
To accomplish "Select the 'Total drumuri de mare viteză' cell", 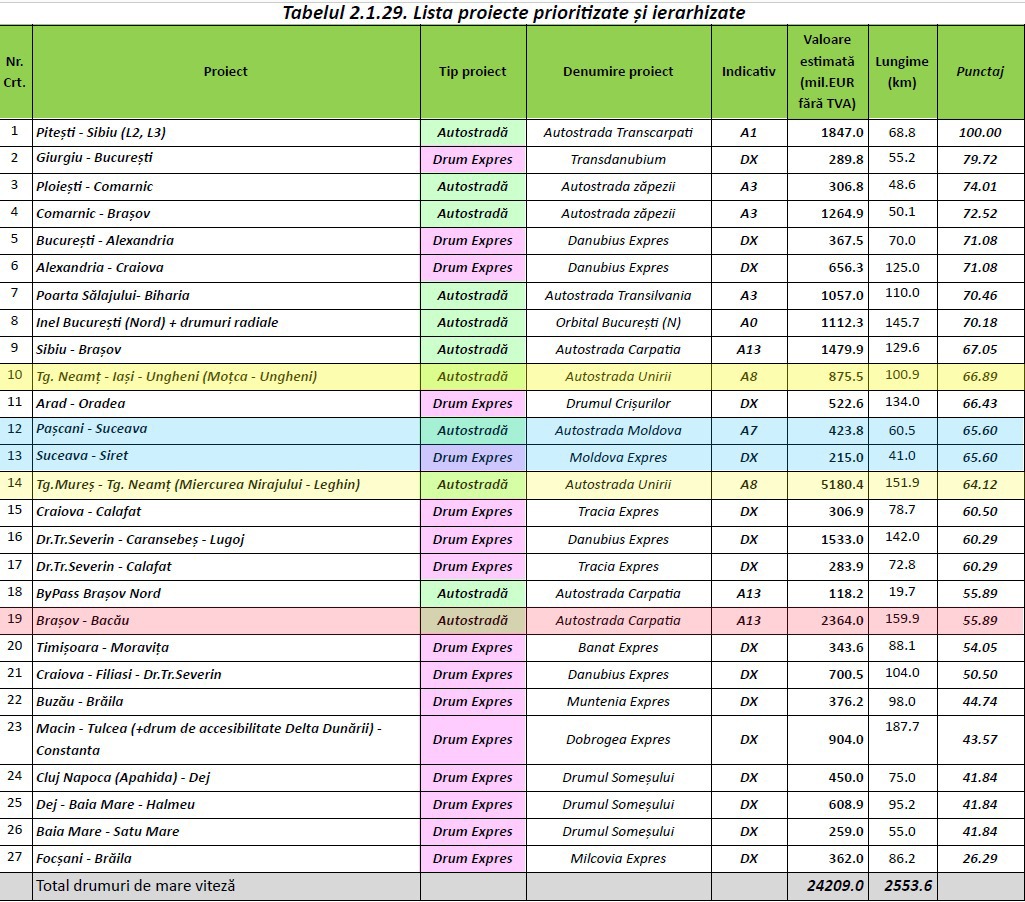I will tap(136, 885).
